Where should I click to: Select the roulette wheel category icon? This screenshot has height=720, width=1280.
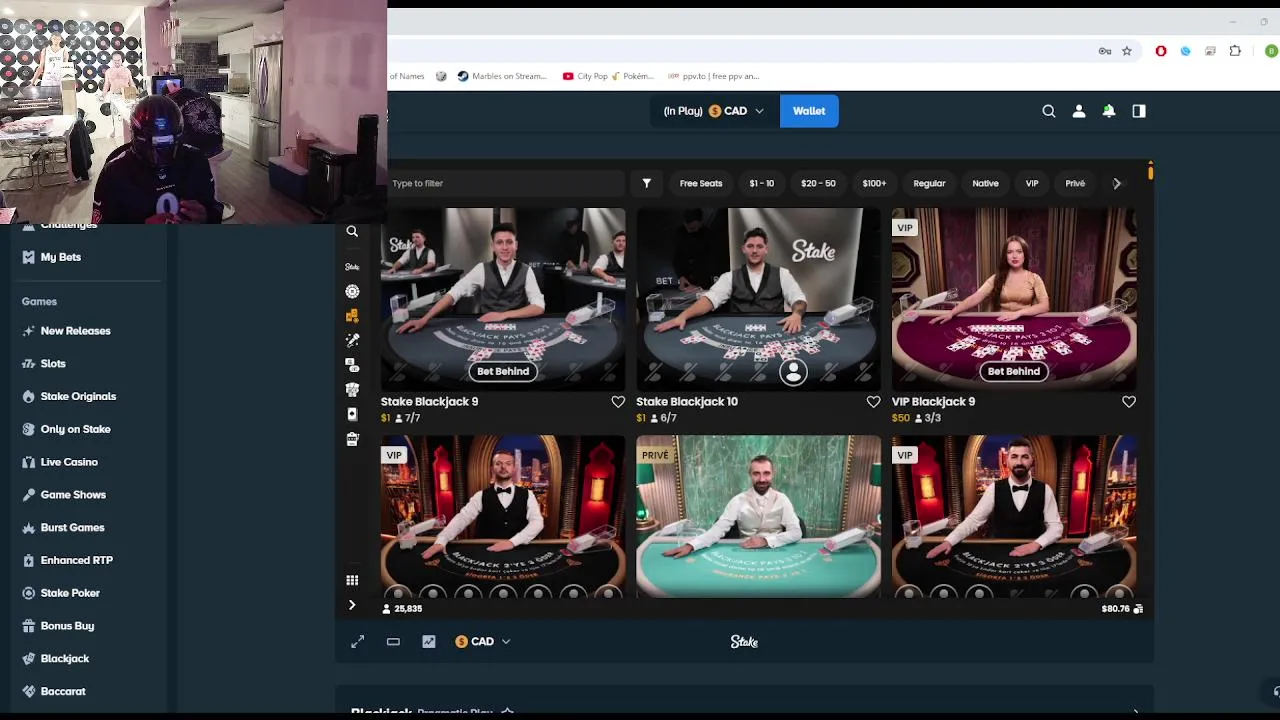point(352,291)
